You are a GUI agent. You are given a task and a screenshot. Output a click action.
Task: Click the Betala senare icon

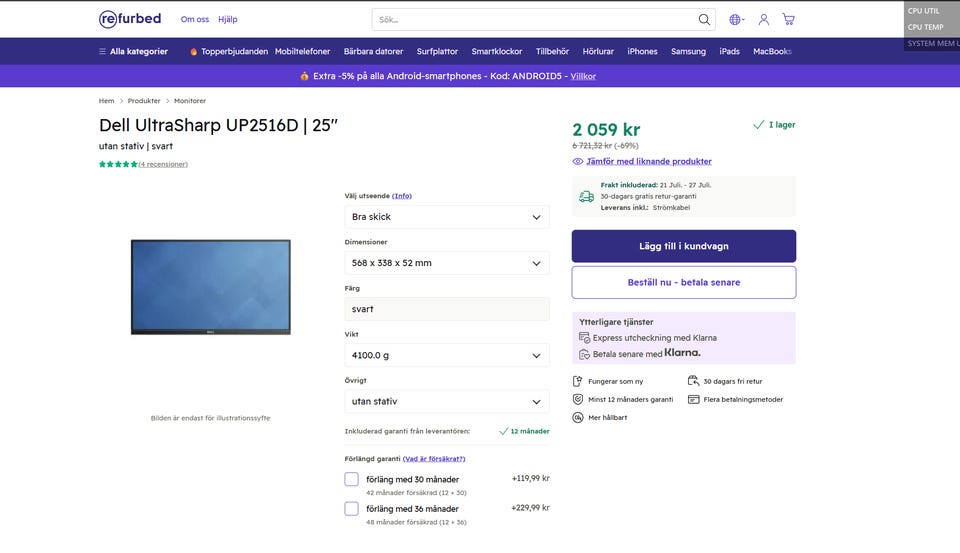(584, 354)
